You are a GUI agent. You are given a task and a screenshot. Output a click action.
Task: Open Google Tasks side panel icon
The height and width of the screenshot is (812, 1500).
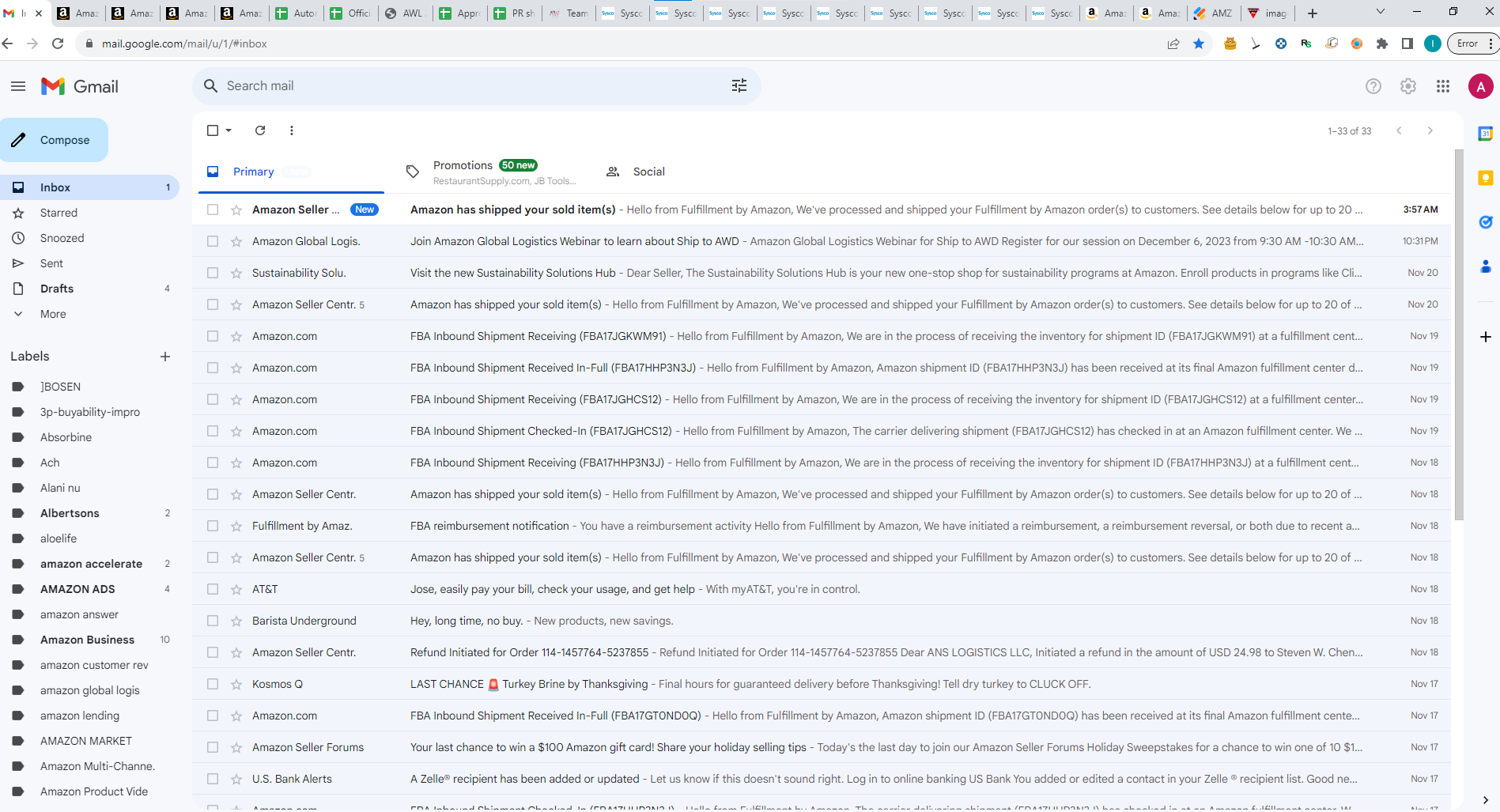point(1486,222)
